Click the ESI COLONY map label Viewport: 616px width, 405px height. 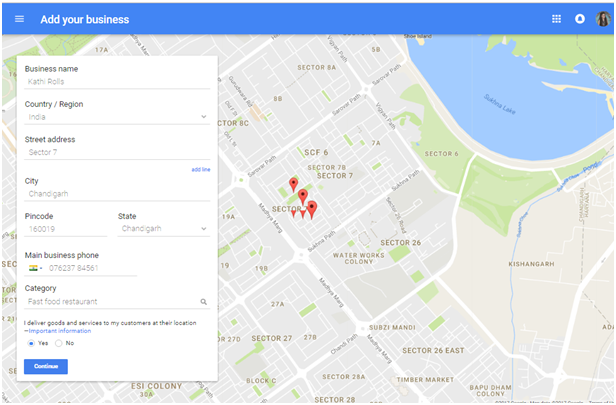(x=156, y=386)
